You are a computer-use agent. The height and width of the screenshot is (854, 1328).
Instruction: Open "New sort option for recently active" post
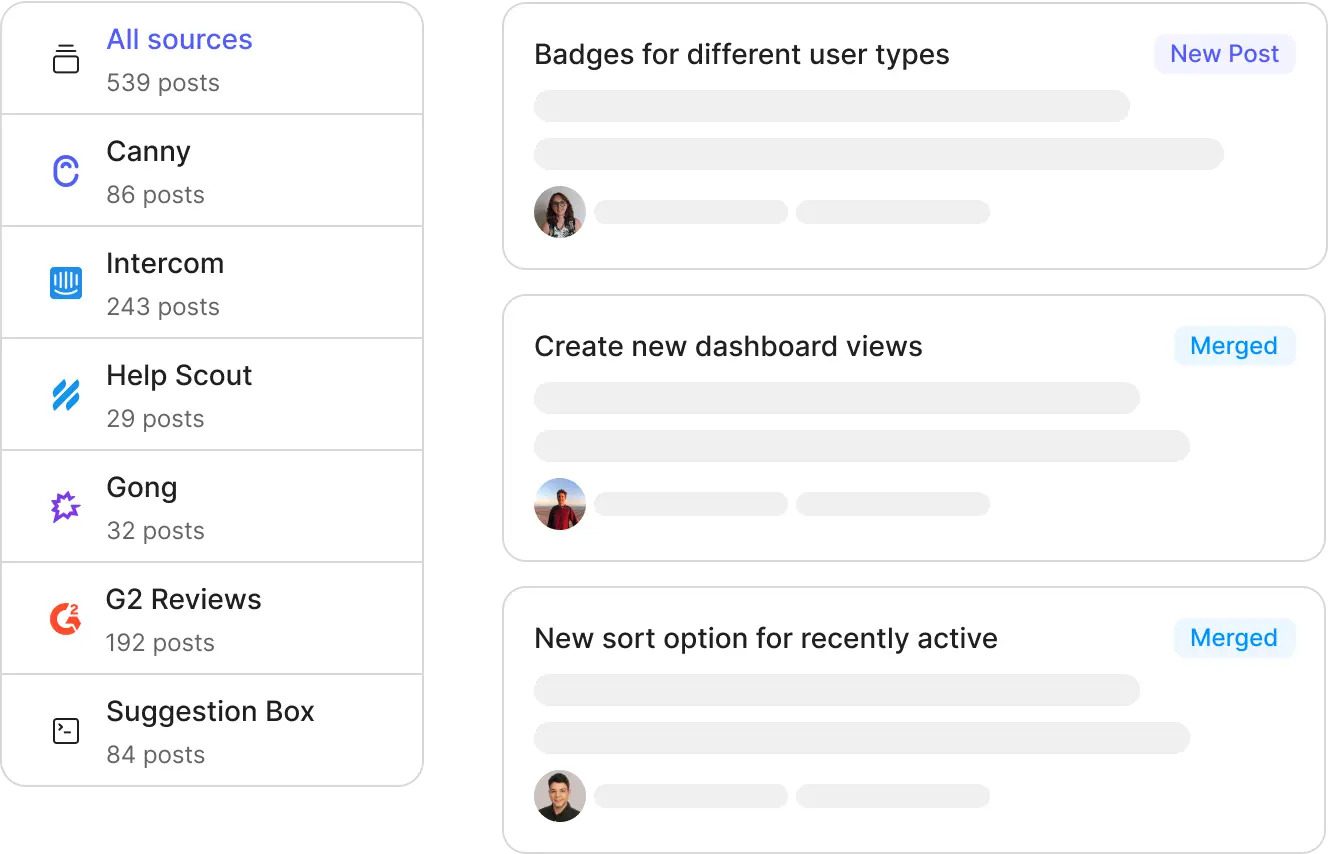click(x=765, y=639)
